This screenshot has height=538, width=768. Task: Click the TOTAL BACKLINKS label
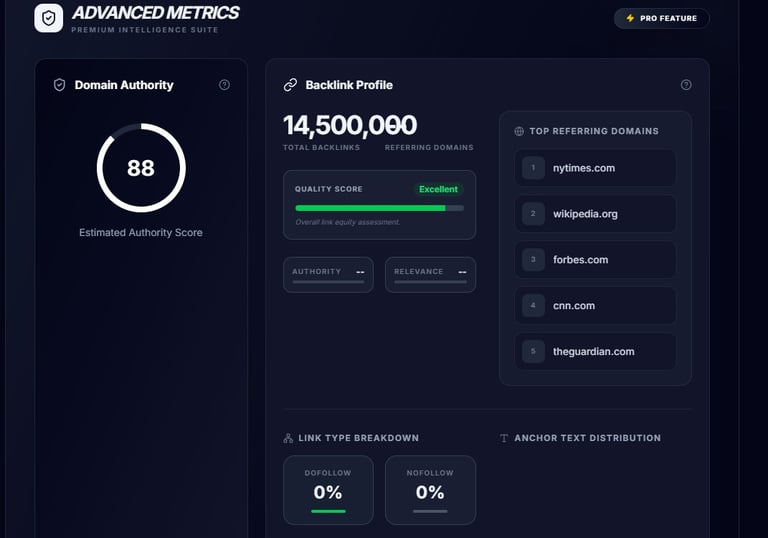tap(321, 147)
